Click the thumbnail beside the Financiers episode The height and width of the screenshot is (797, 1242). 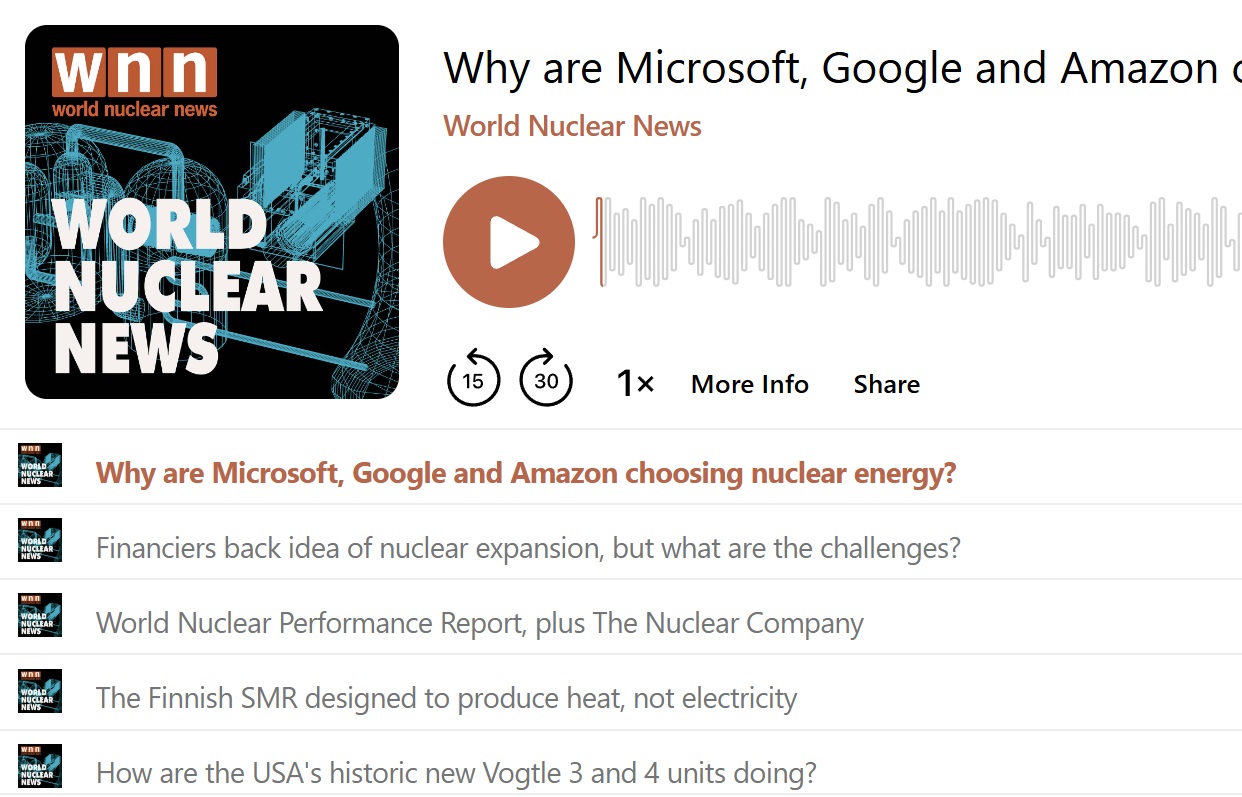pyautogui.click(x=40, y=540)
